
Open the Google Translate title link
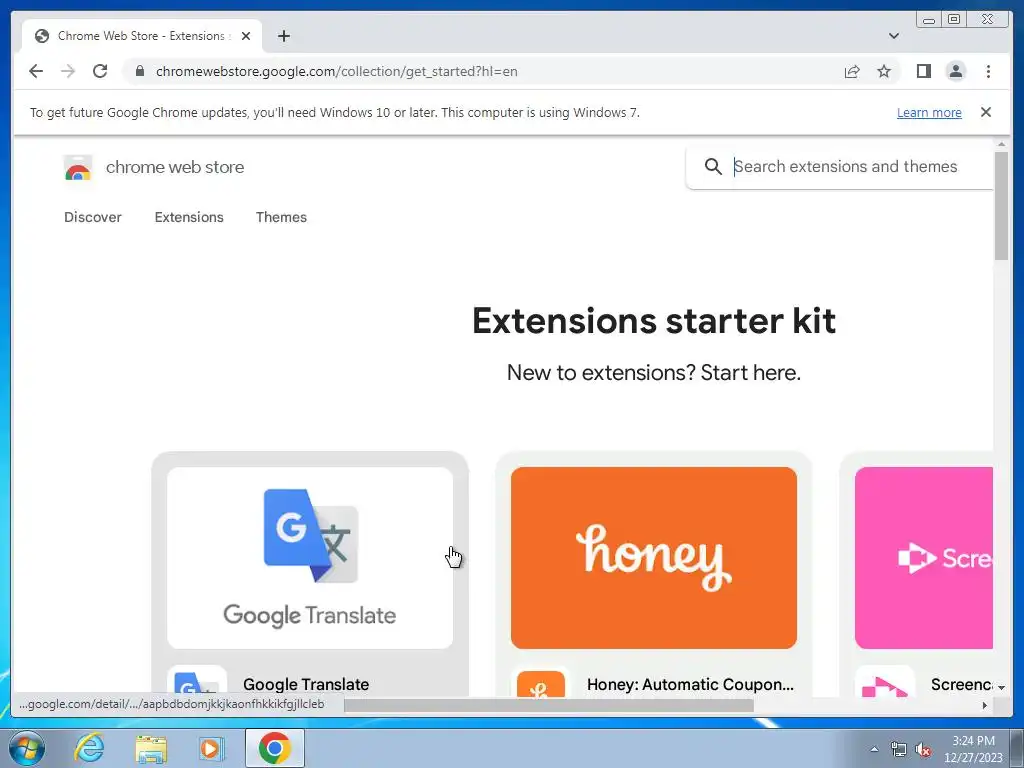306,684
